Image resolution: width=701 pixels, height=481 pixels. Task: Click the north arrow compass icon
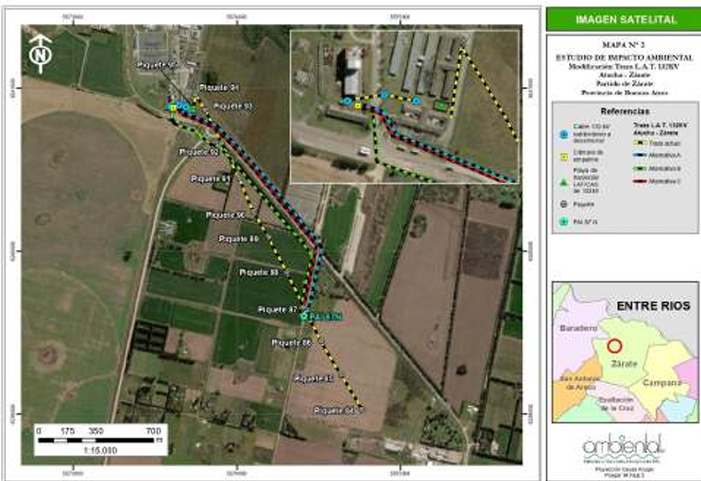pyautogui.click(x=40, y=54)
